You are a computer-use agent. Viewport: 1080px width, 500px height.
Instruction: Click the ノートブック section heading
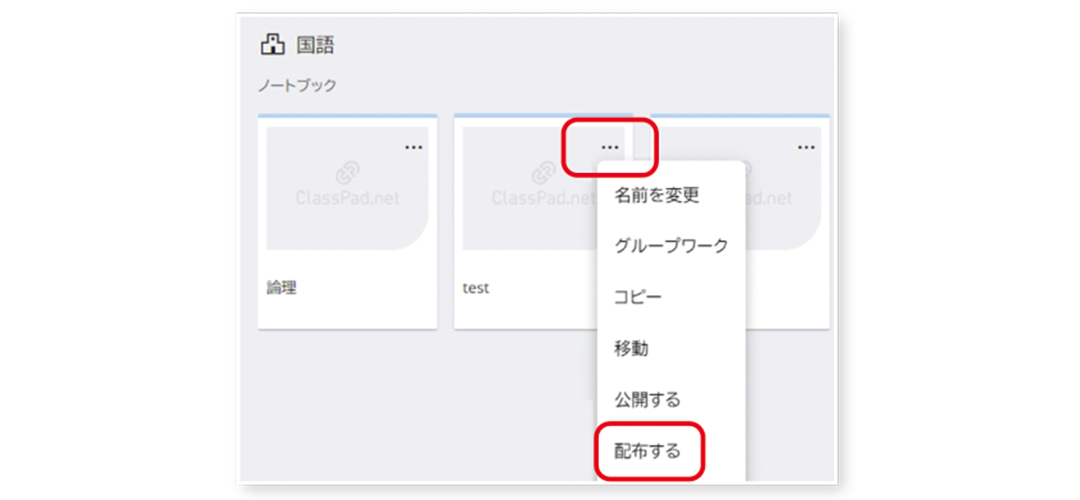click(297, 85)
